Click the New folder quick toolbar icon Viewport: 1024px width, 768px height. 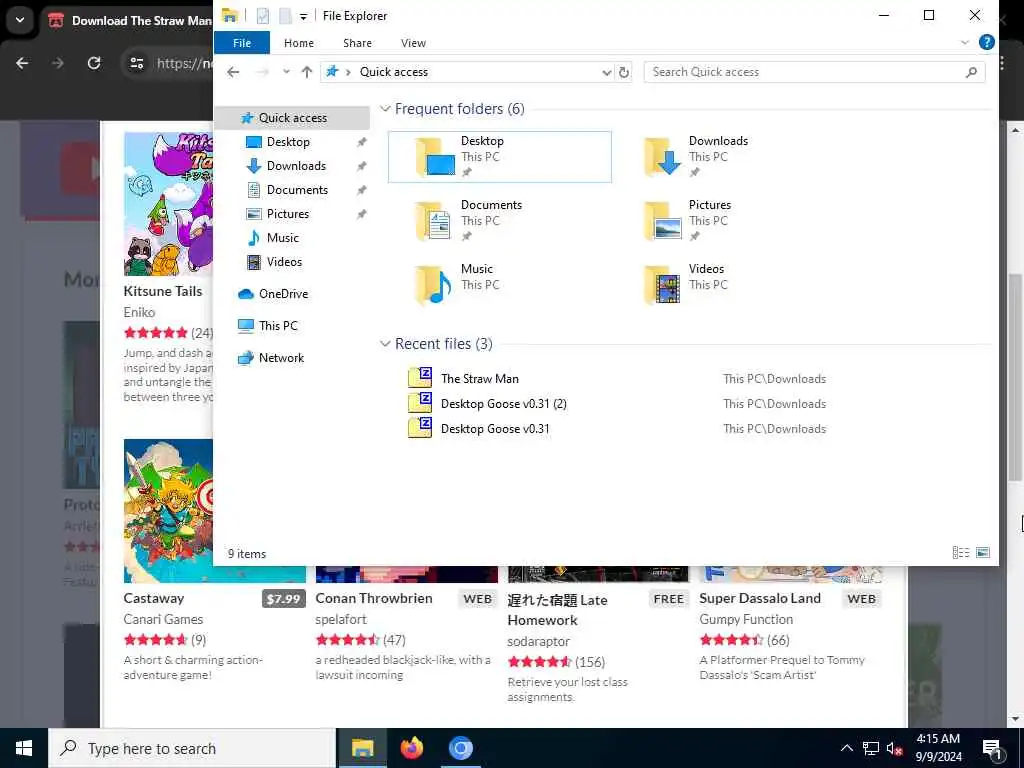coord(285,16)
